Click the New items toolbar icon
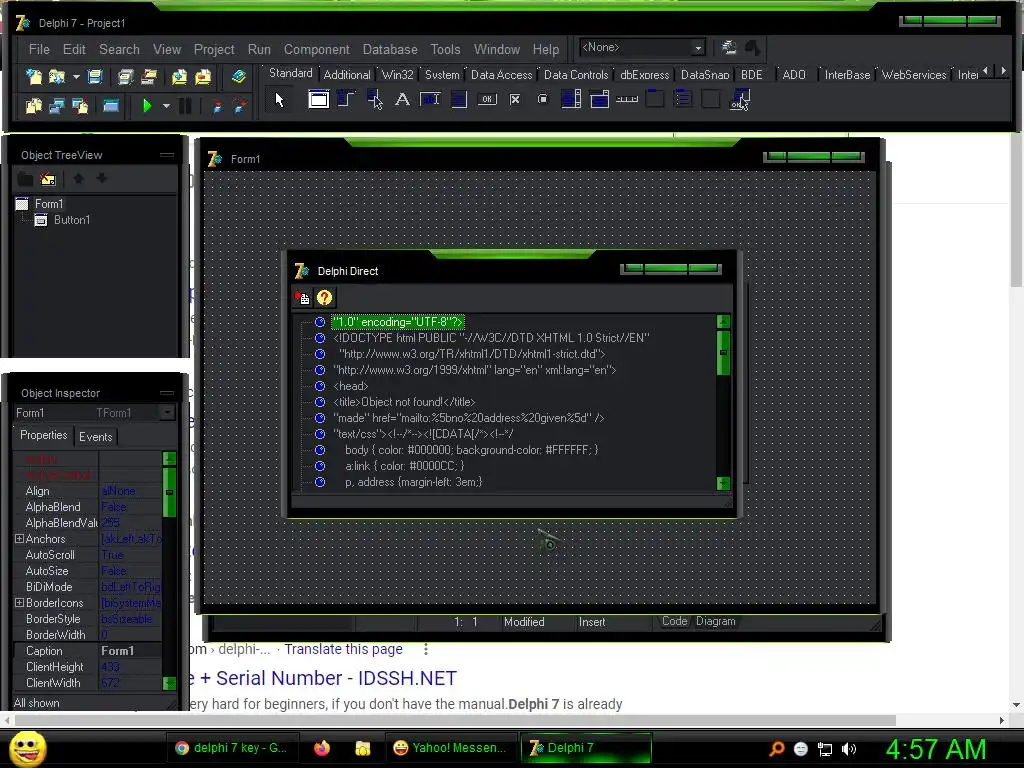Image resolution: width=1024 pixels, height=768 pixels. pos(33,76)
